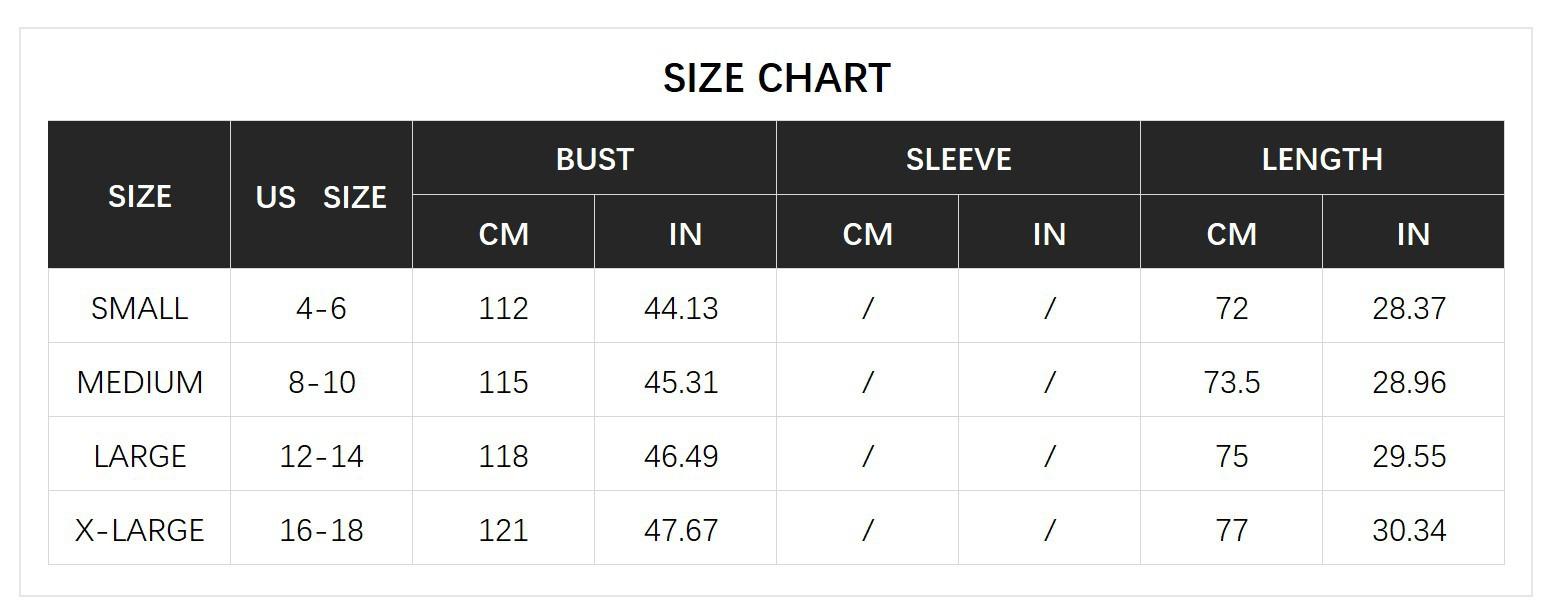Click the 30.34 length inch value
This screenshot has width=1552, height=615.
1409,530
